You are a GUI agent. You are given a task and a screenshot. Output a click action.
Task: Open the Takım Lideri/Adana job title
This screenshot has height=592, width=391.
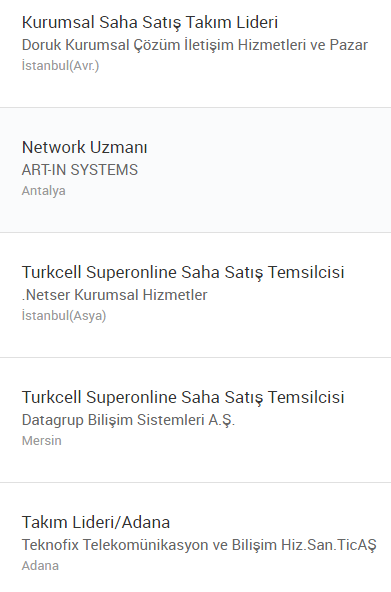click(x=96, y=523)
